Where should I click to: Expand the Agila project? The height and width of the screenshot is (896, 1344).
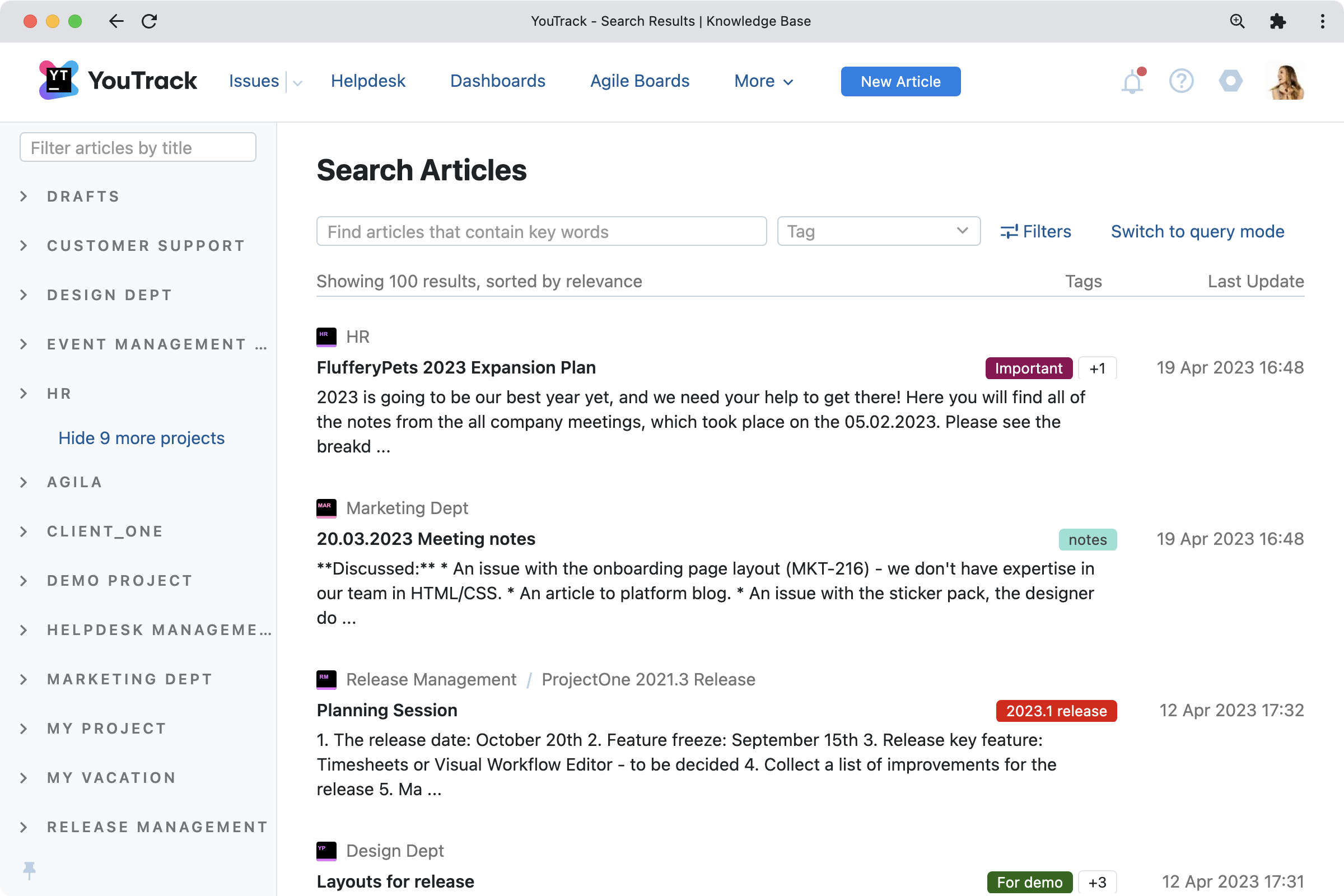[24, 482]
